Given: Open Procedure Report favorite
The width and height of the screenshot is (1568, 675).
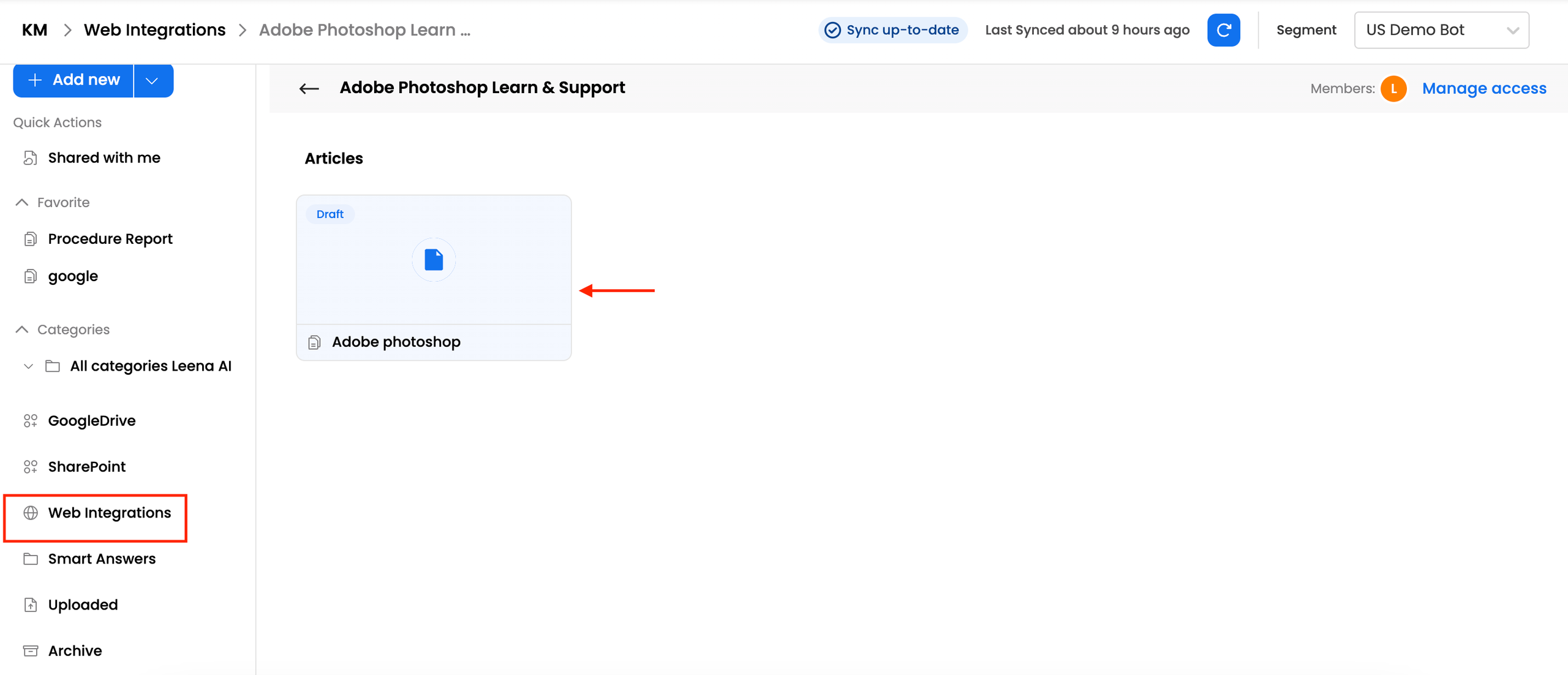Looking at the screenshot, I should coord(110,239).
